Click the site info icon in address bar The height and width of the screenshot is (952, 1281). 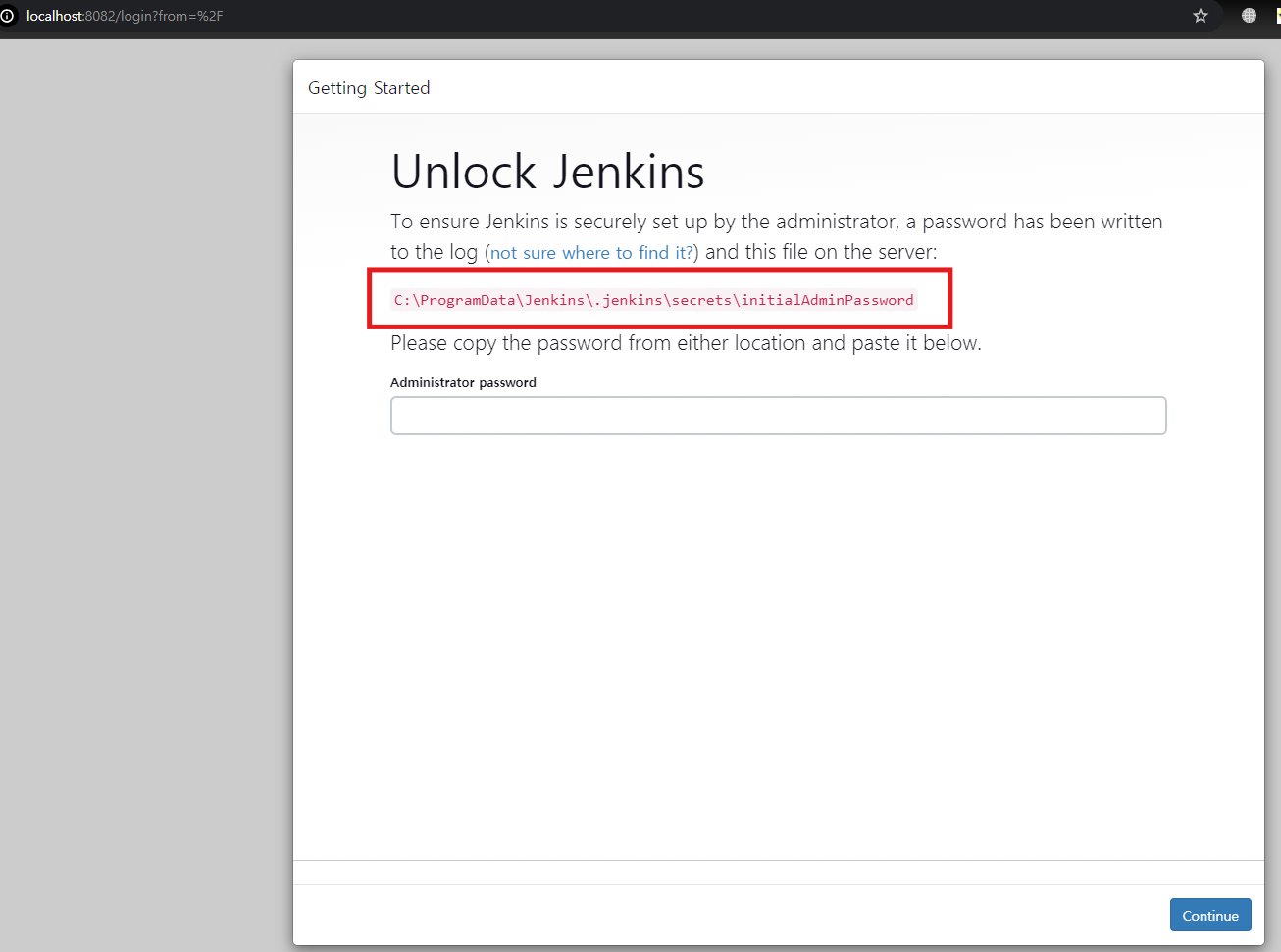click(7, 16)
